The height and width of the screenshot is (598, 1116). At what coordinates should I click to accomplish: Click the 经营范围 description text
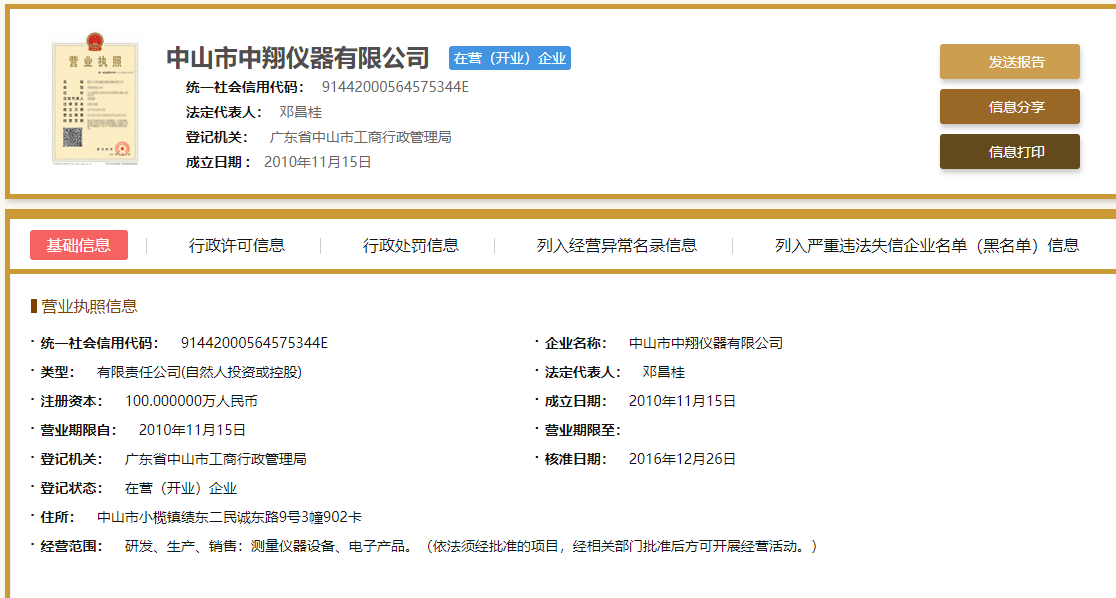[470, 546]
